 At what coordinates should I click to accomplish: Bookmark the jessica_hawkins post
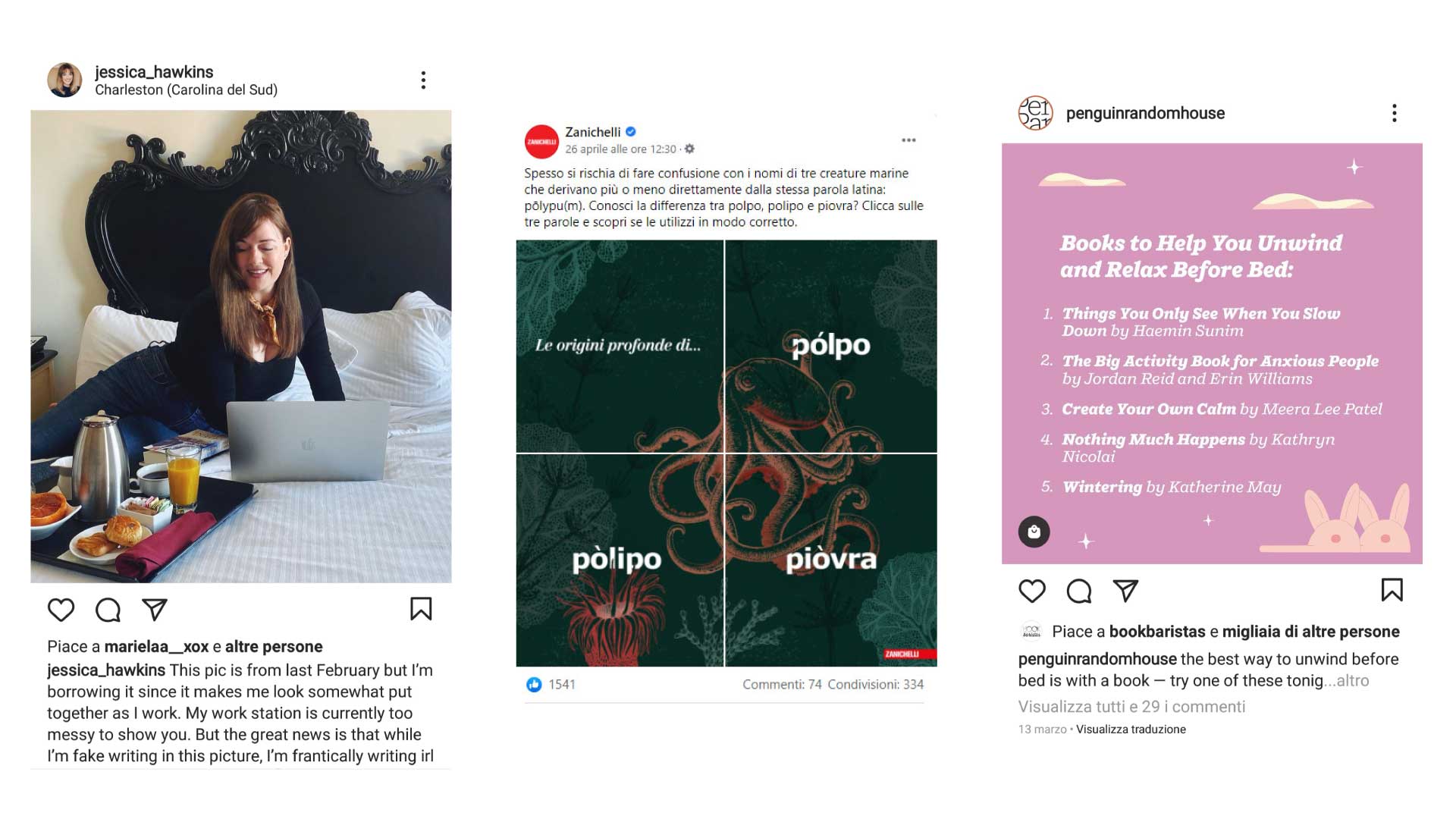click(x=421, y=609)
